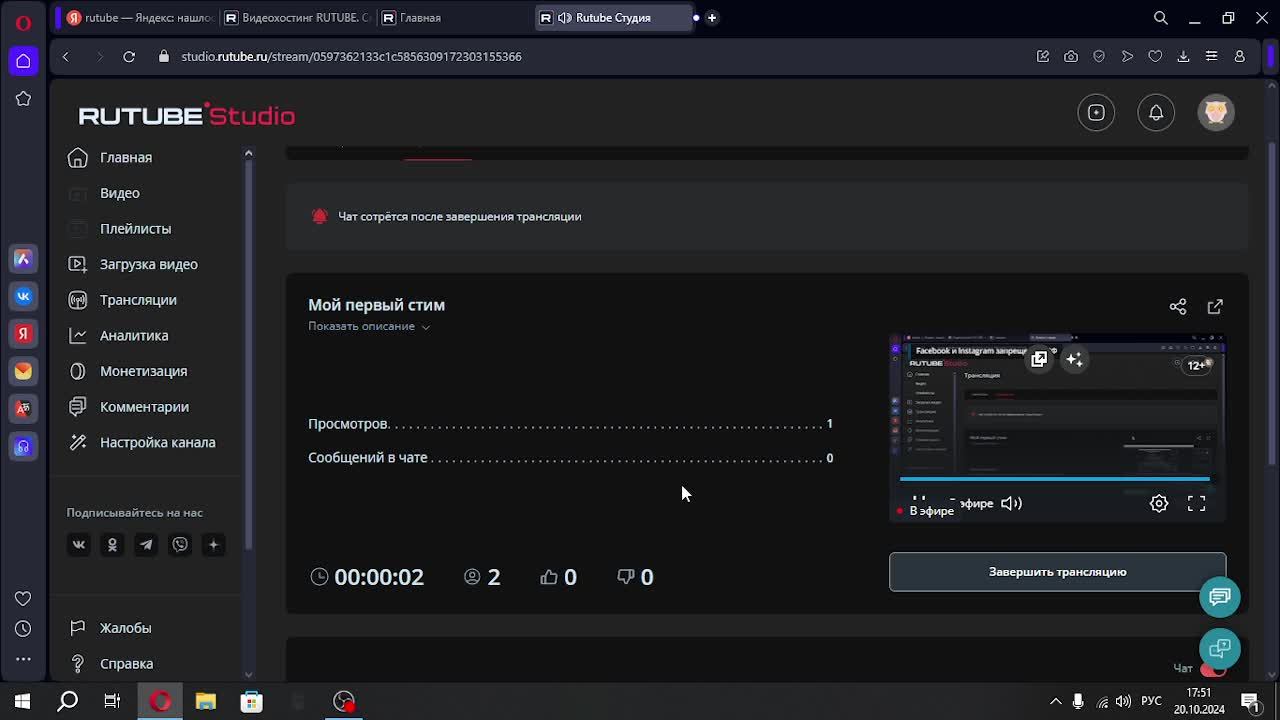
Task: Open the Видео section
Action: coord(104,193)
